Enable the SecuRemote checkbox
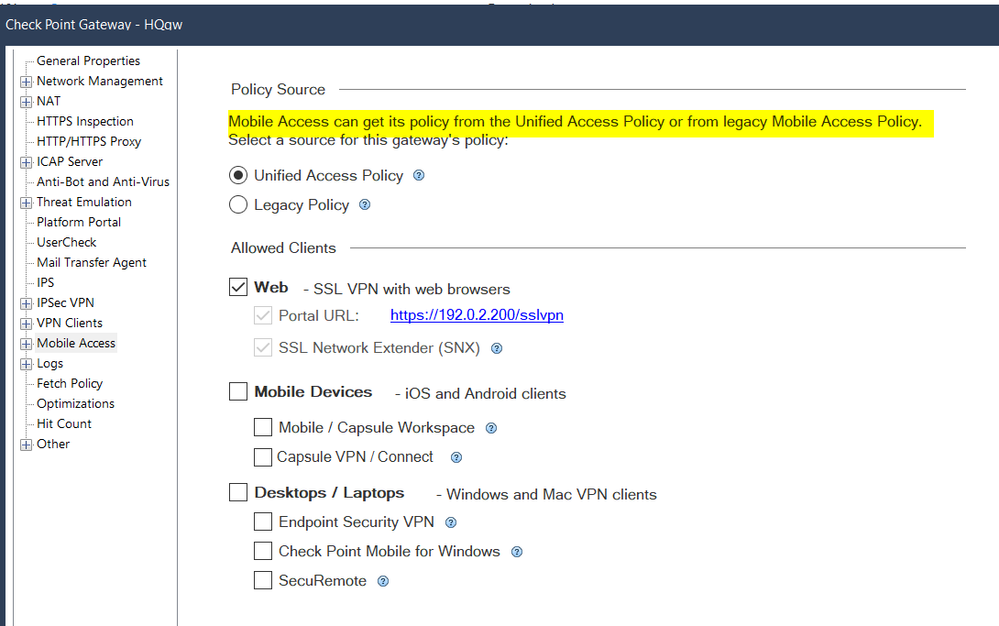 263,580
